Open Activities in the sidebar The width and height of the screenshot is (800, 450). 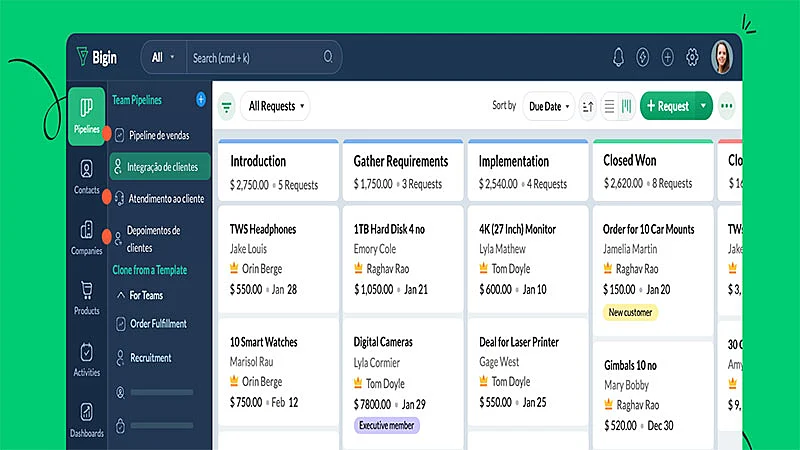[86, 359]
